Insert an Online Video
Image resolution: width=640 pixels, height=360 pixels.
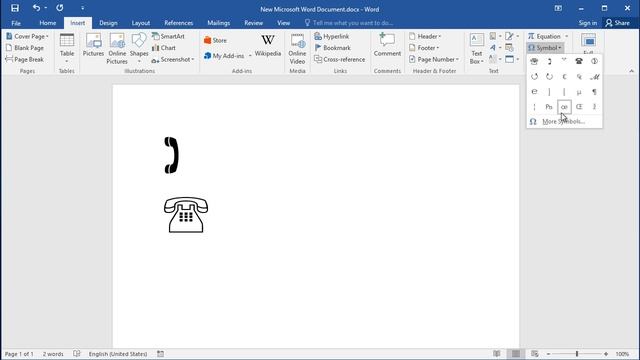(x=297, y=49)
